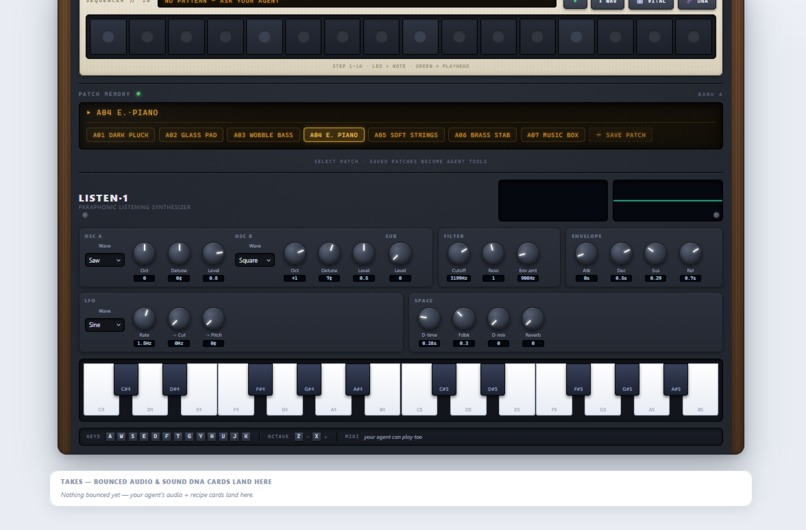Click the 3199Hz Cutoff value field

pos(459,278)
